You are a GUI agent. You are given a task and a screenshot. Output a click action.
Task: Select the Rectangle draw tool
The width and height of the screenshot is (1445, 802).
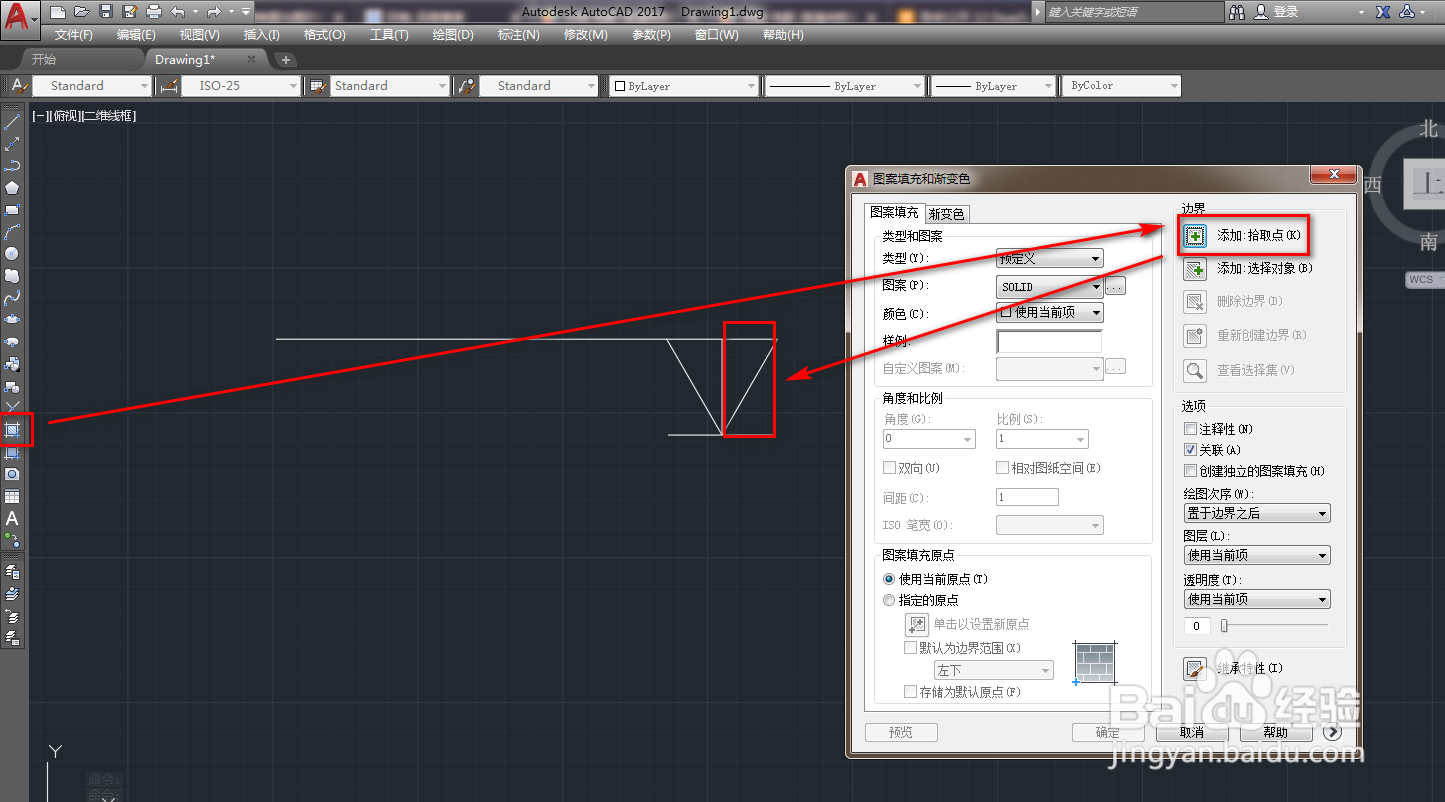pyautogui.click(x=13, y=210)
